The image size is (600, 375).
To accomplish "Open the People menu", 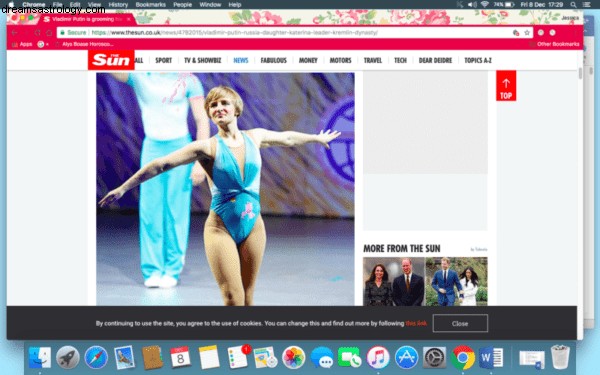I will coord(183,5).
